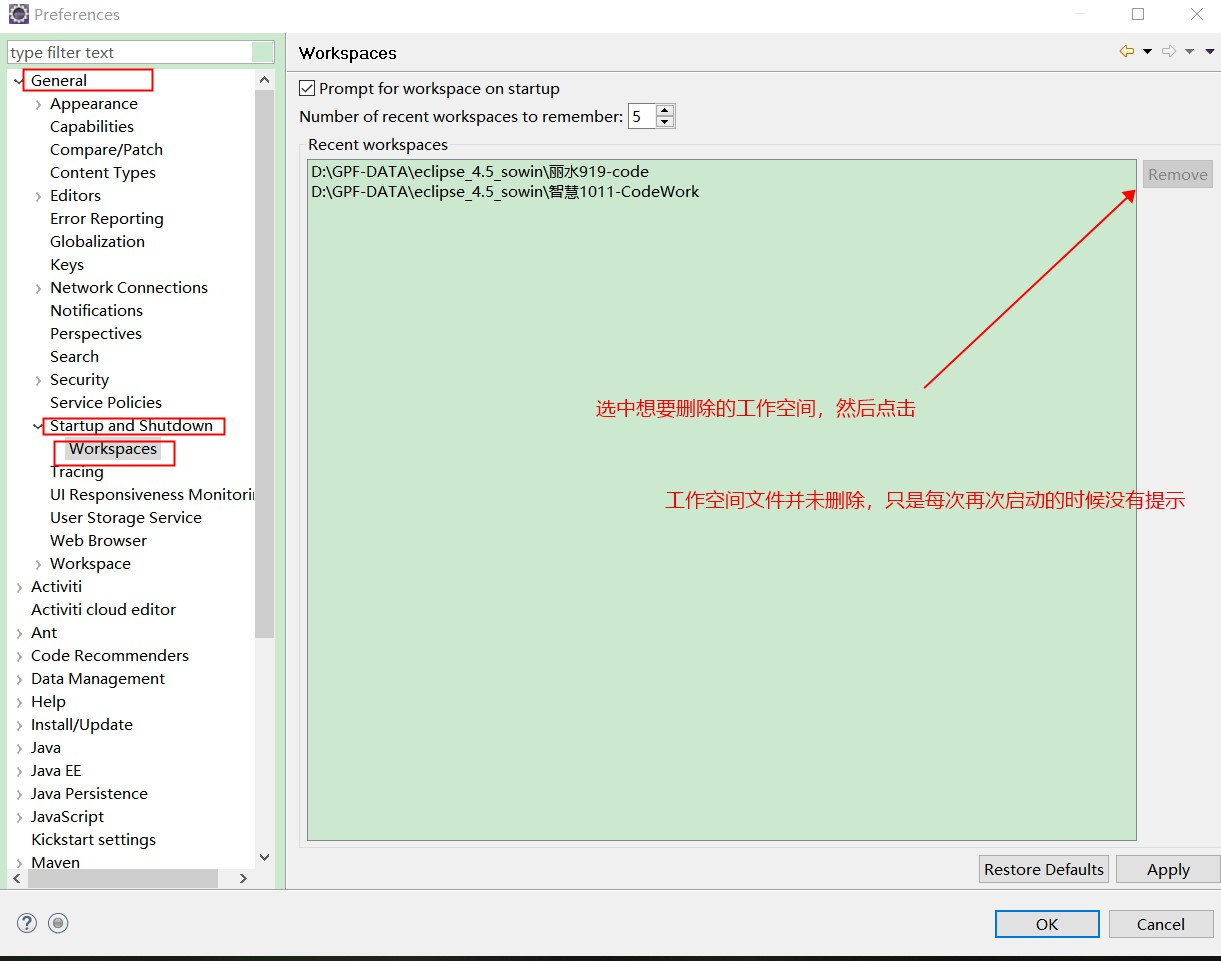Click the forward navigation arrow
This screenshot has width=1221, height=961.
[x=1168, y=51]
